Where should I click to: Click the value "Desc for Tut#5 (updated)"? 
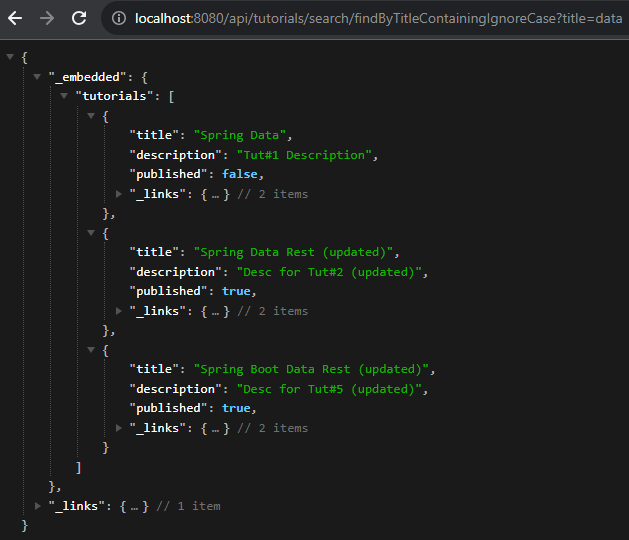pyautogui.click(x=329, y=390)
